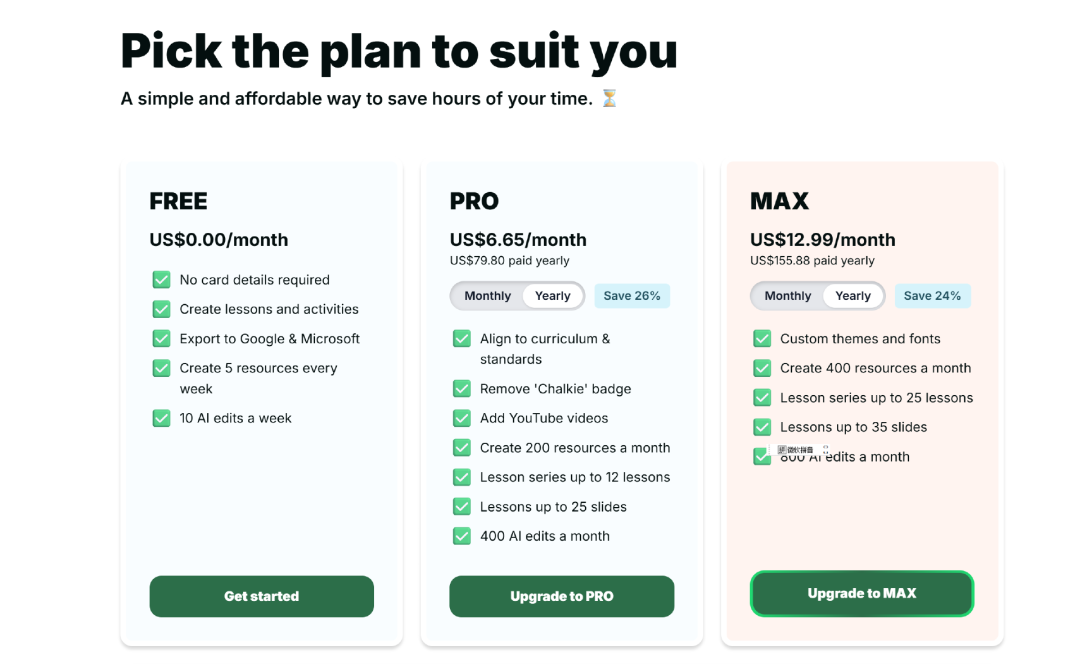Click checkmark icon beside 'No card details required'
This screenshot has height=664, width=1080.
(x=161, y=280)
